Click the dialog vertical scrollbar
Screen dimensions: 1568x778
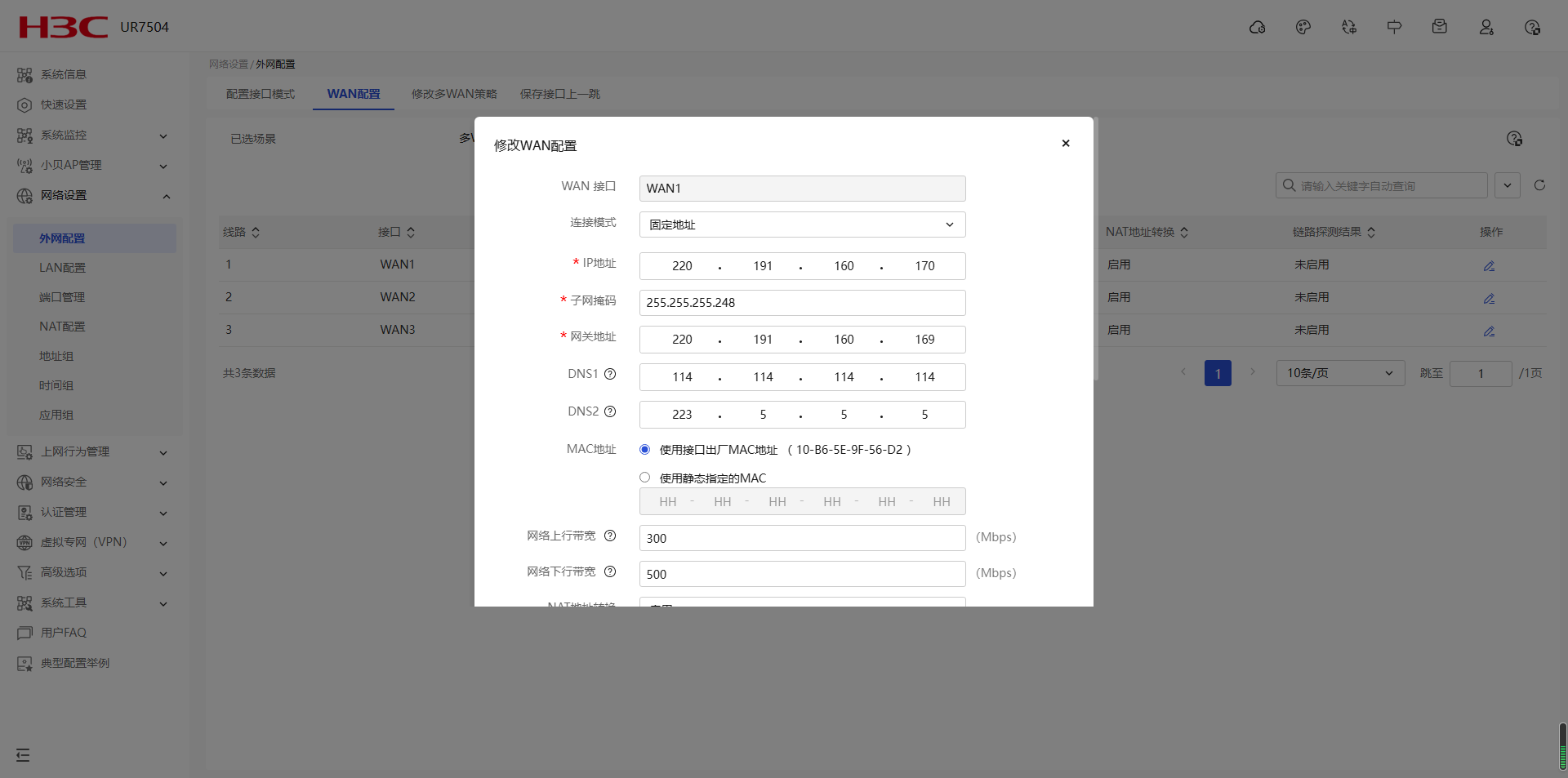1096,249
